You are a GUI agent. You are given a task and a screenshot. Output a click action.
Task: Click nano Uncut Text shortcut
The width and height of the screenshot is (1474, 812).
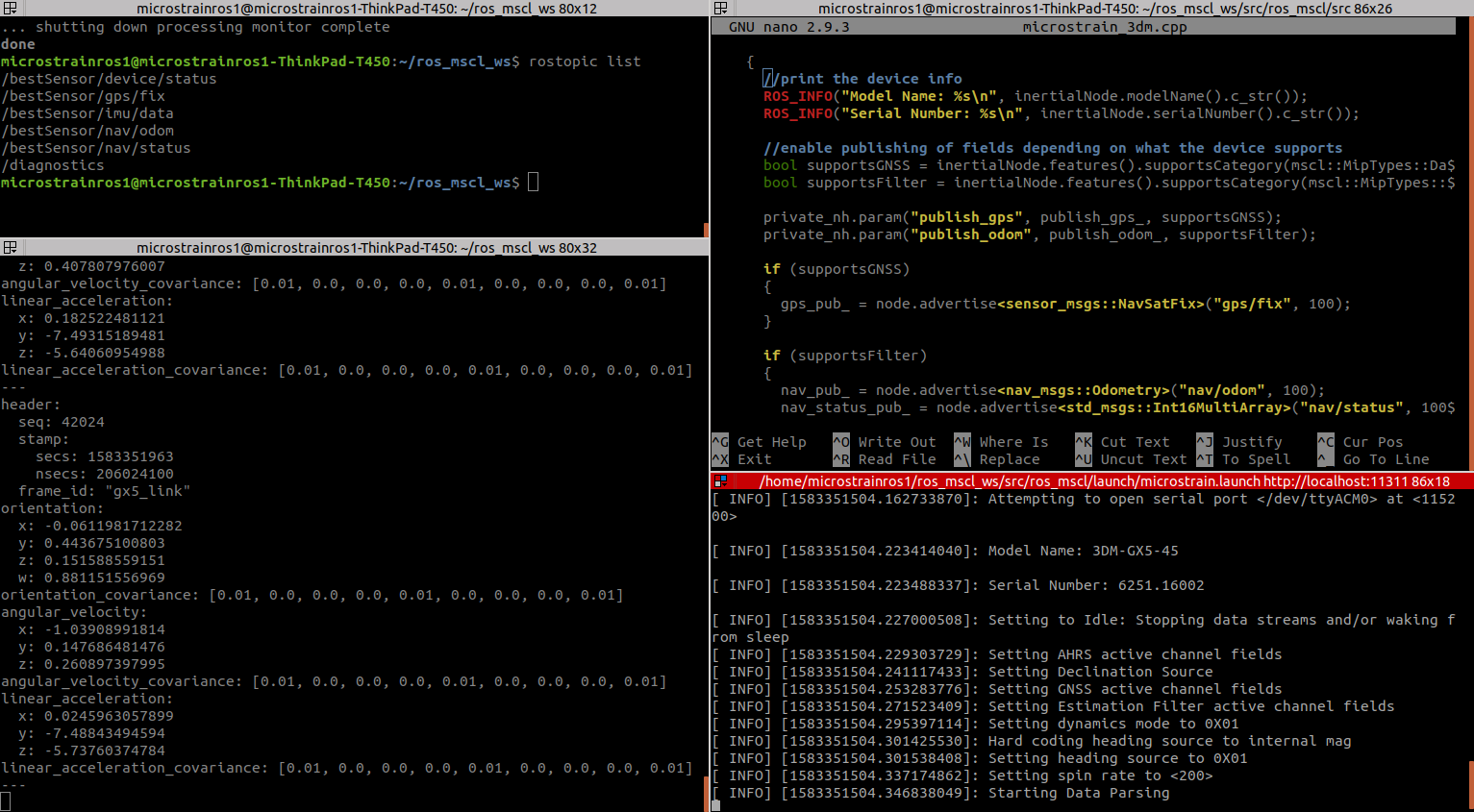click(1131, 459)
